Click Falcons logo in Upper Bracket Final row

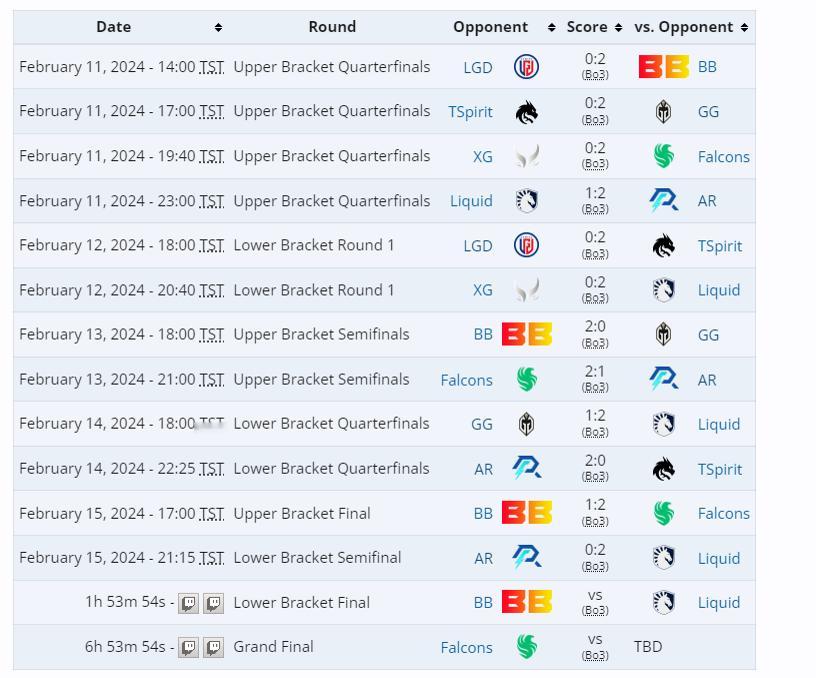coord(664,513)
